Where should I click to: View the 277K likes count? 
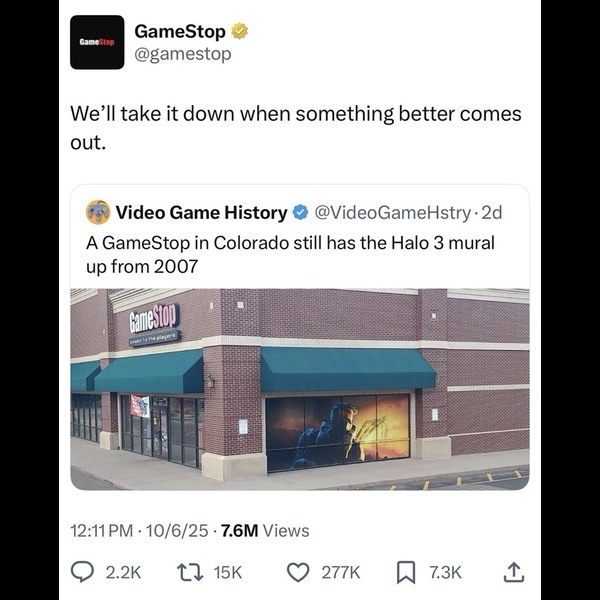pos(341,573)
